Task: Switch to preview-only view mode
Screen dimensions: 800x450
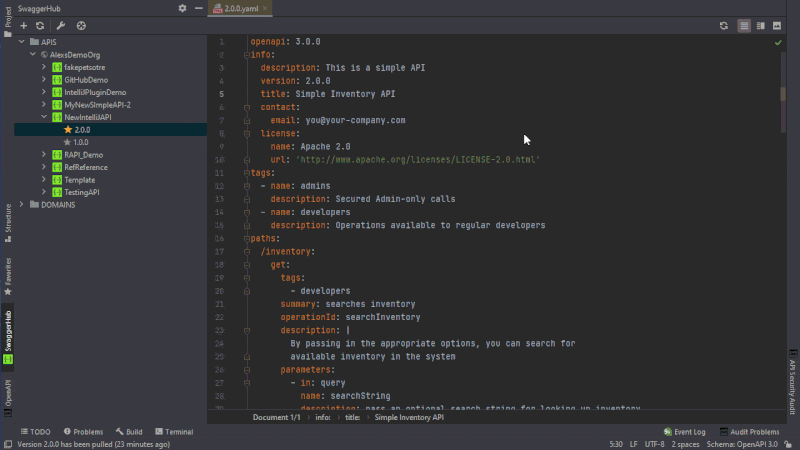Action: pos(777,26)
